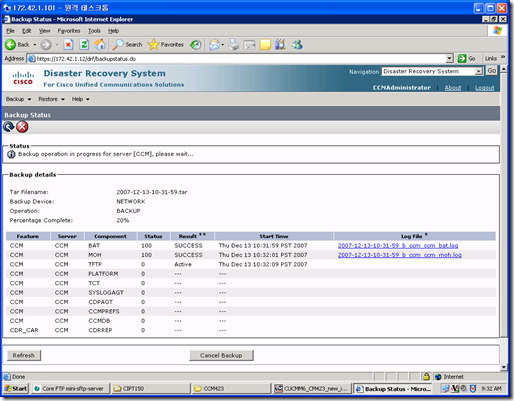Click the Go button next to Navigation

492,71
